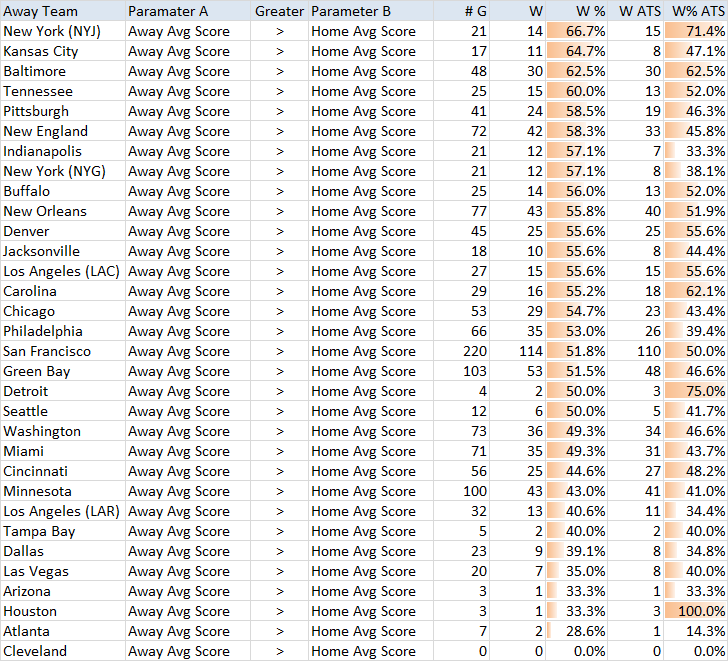Click the Paramater A header cell
The width and height of the screenshot is (728, 661).
click(188, 11)
